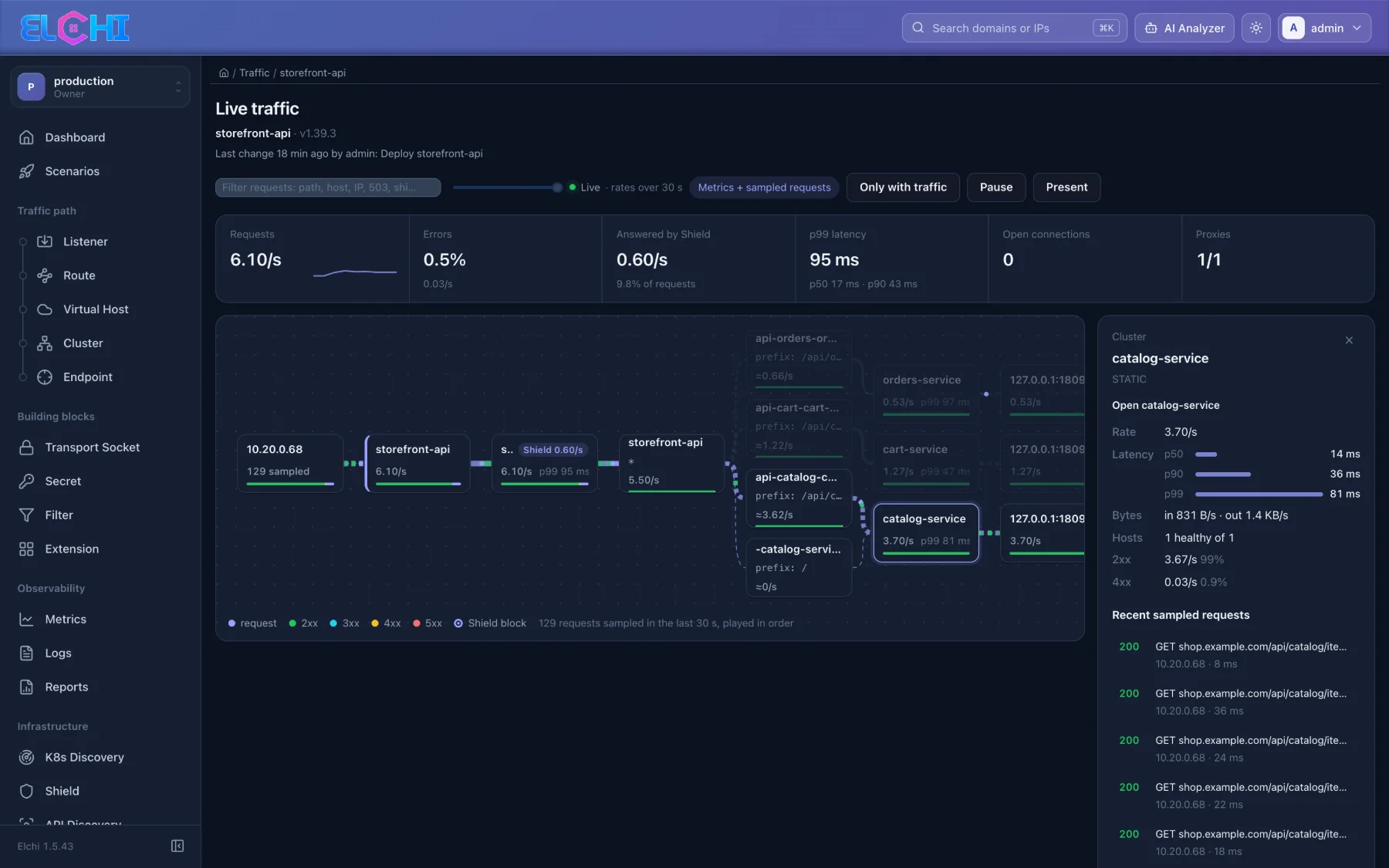
Task: Open the Metrics chart icon
Action: pyautogui.click(x=26, y=620)
